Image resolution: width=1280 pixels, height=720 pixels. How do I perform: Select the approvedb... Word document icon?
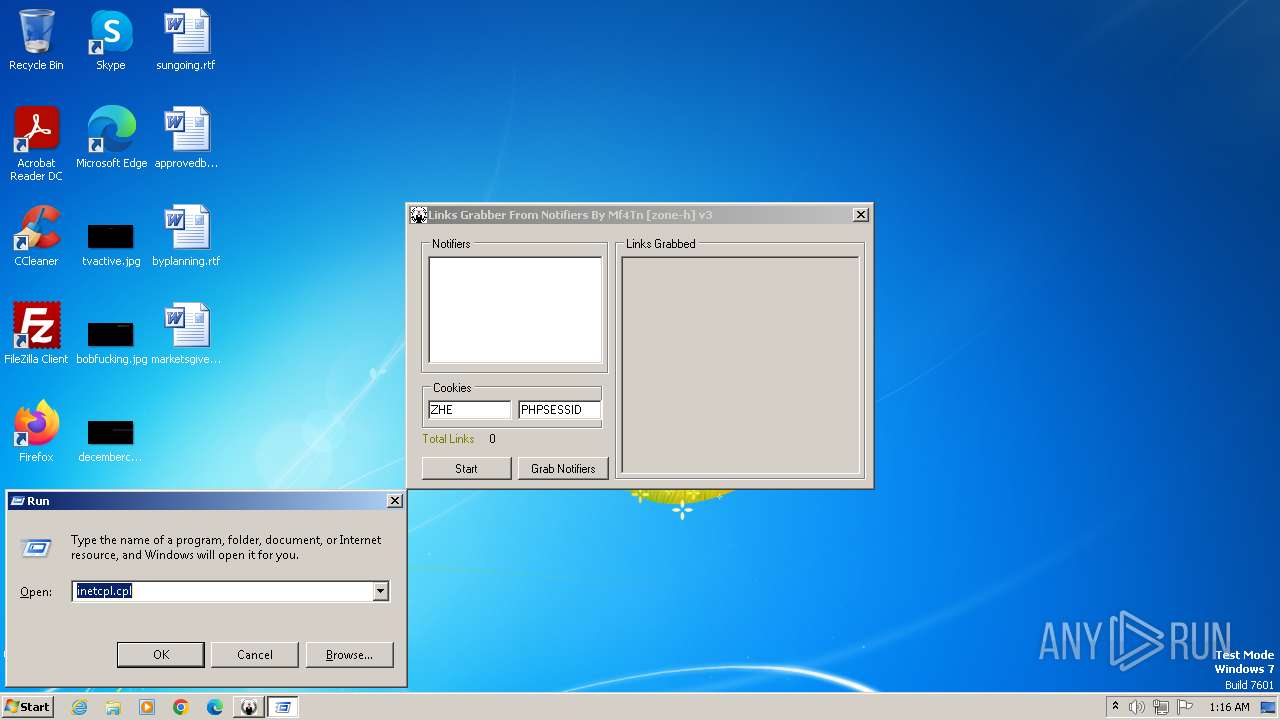tap(186, 138)
